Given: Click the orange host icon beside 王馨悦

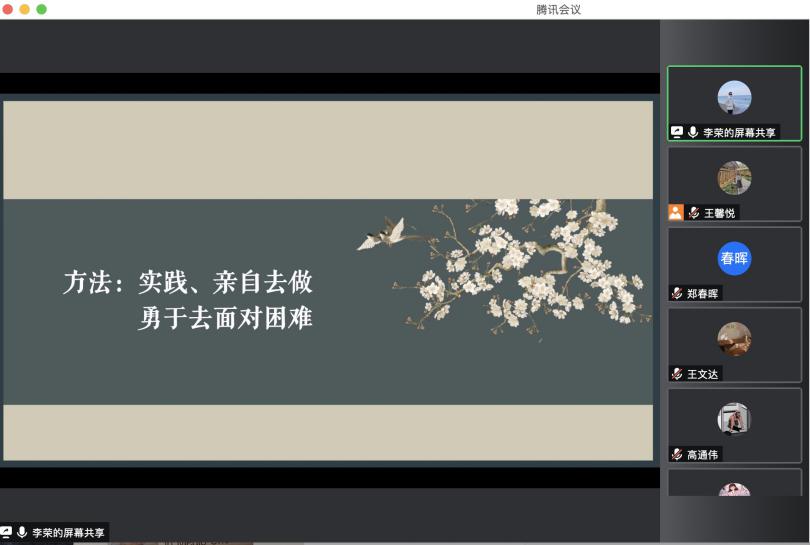Looking at the screenshot, I should (x=676, y=212).
